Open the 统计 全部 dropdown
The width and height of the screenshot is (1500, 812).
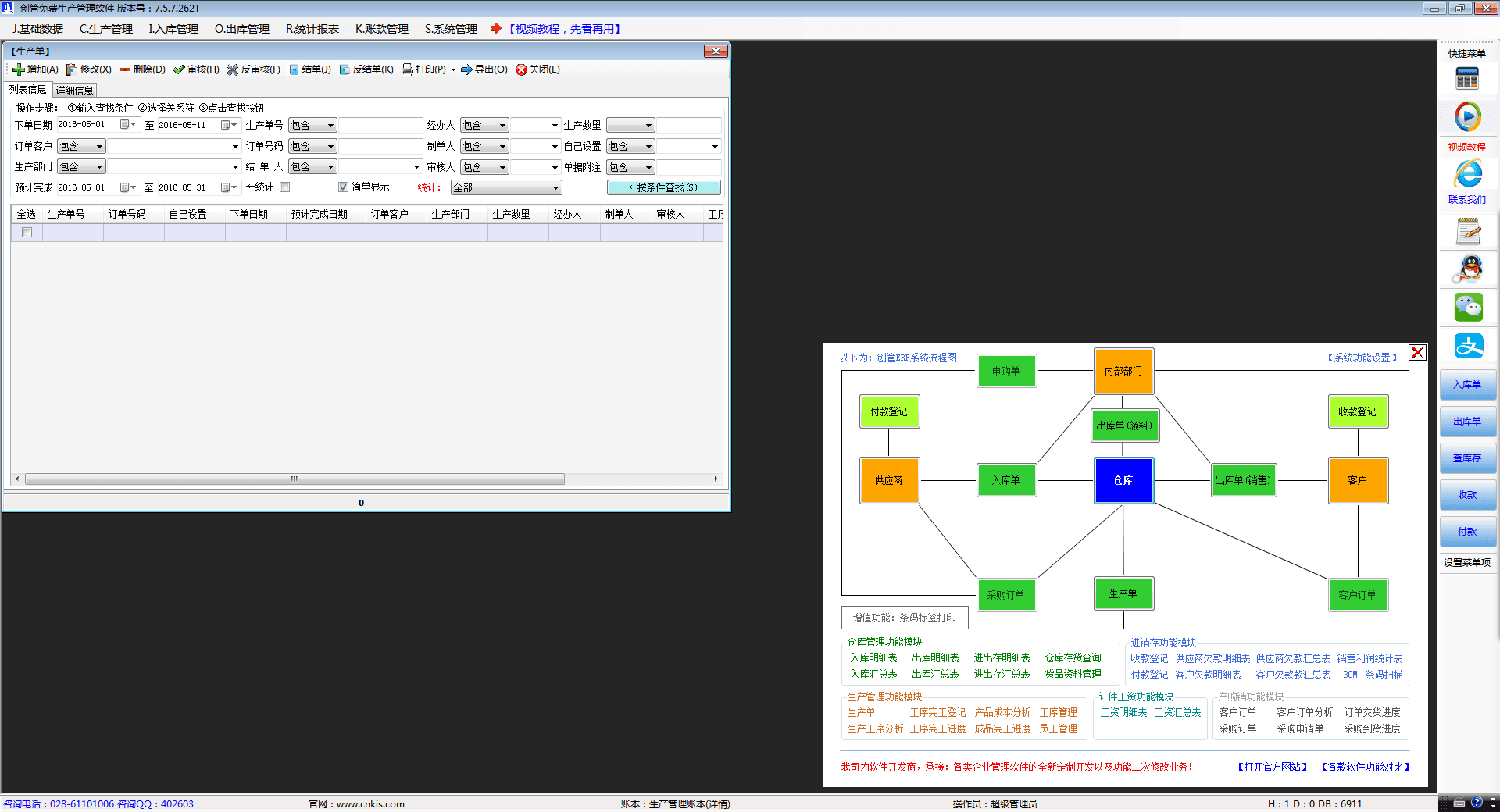click(x=506, y=188)
